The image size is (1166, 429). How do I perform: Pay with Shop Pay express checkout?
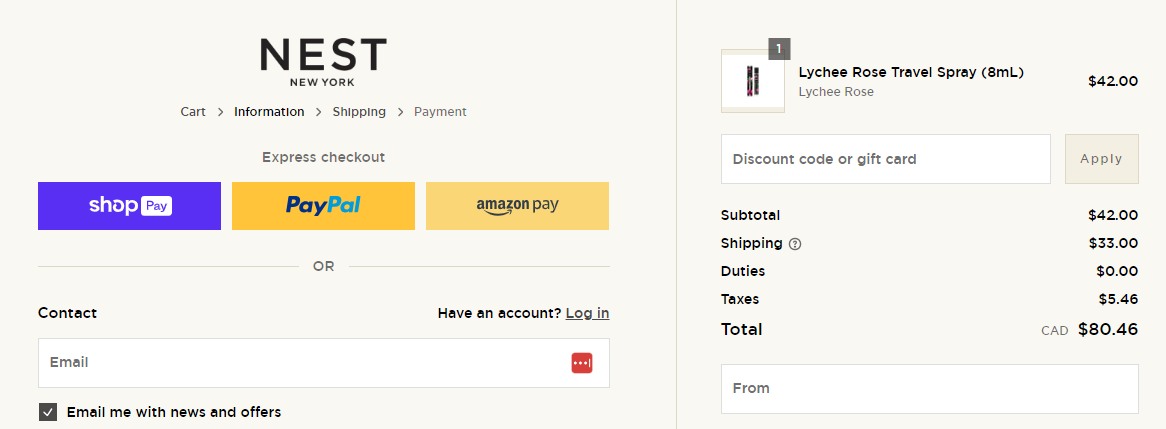129,206
